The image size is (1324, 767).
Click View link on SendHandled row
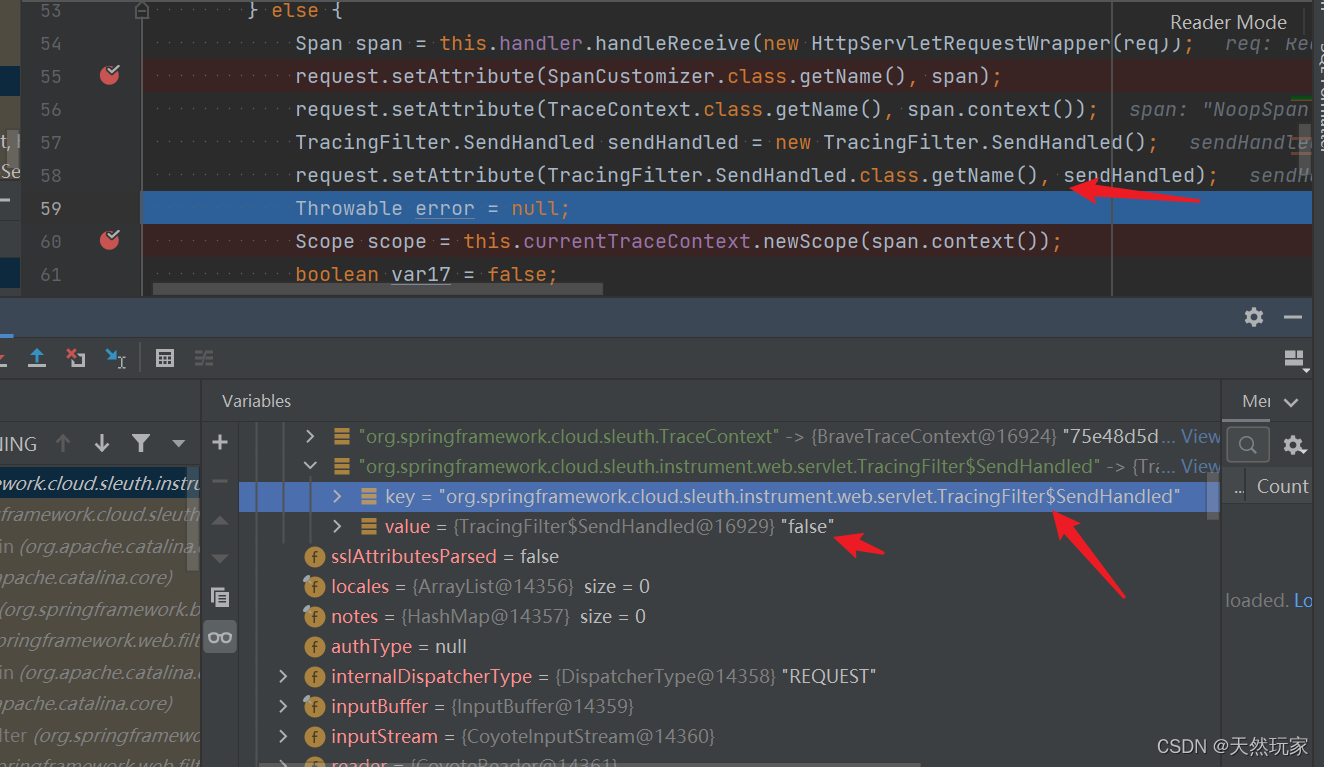point(1200,466)
